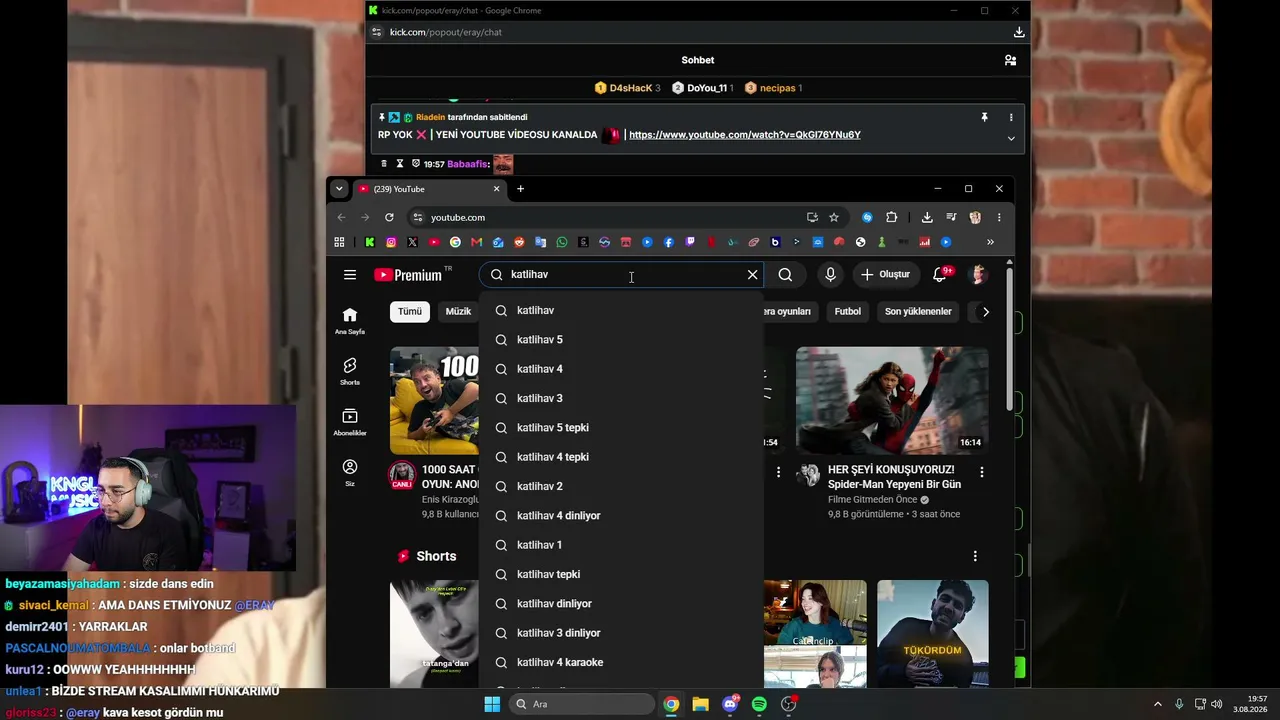The height and width of the screenshot is (720, 1280).
Task: Reload the YouTube page
Action: click(x=389, y=217)
